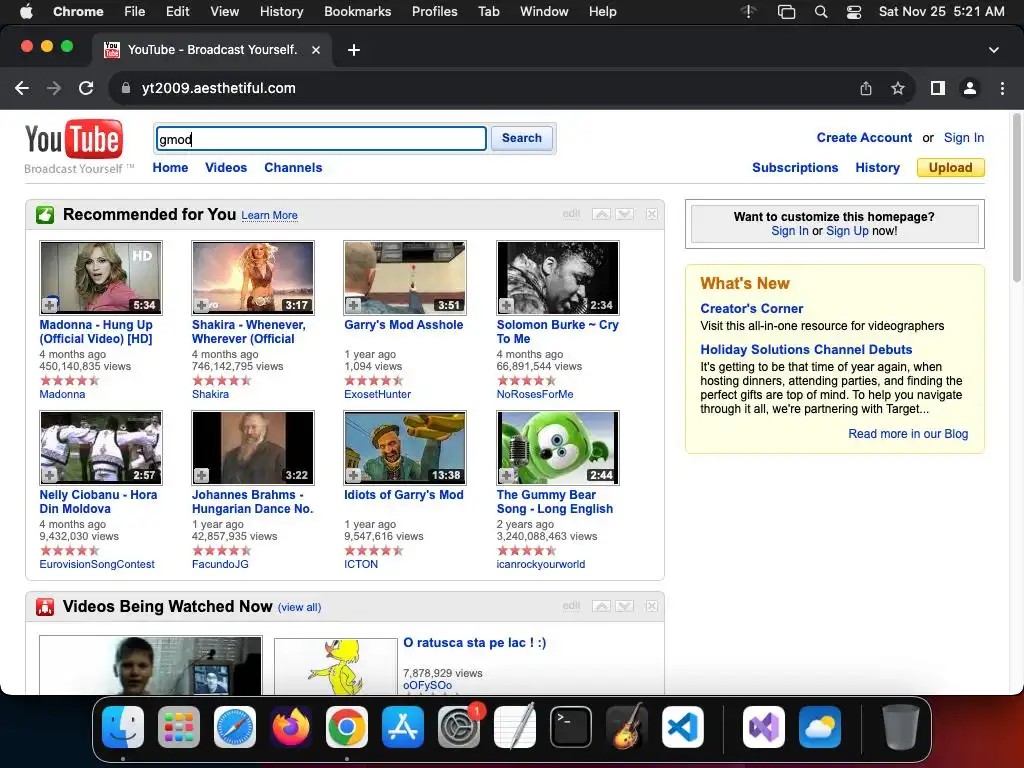Close the Recommended for You module

click(x=652, y=214)
